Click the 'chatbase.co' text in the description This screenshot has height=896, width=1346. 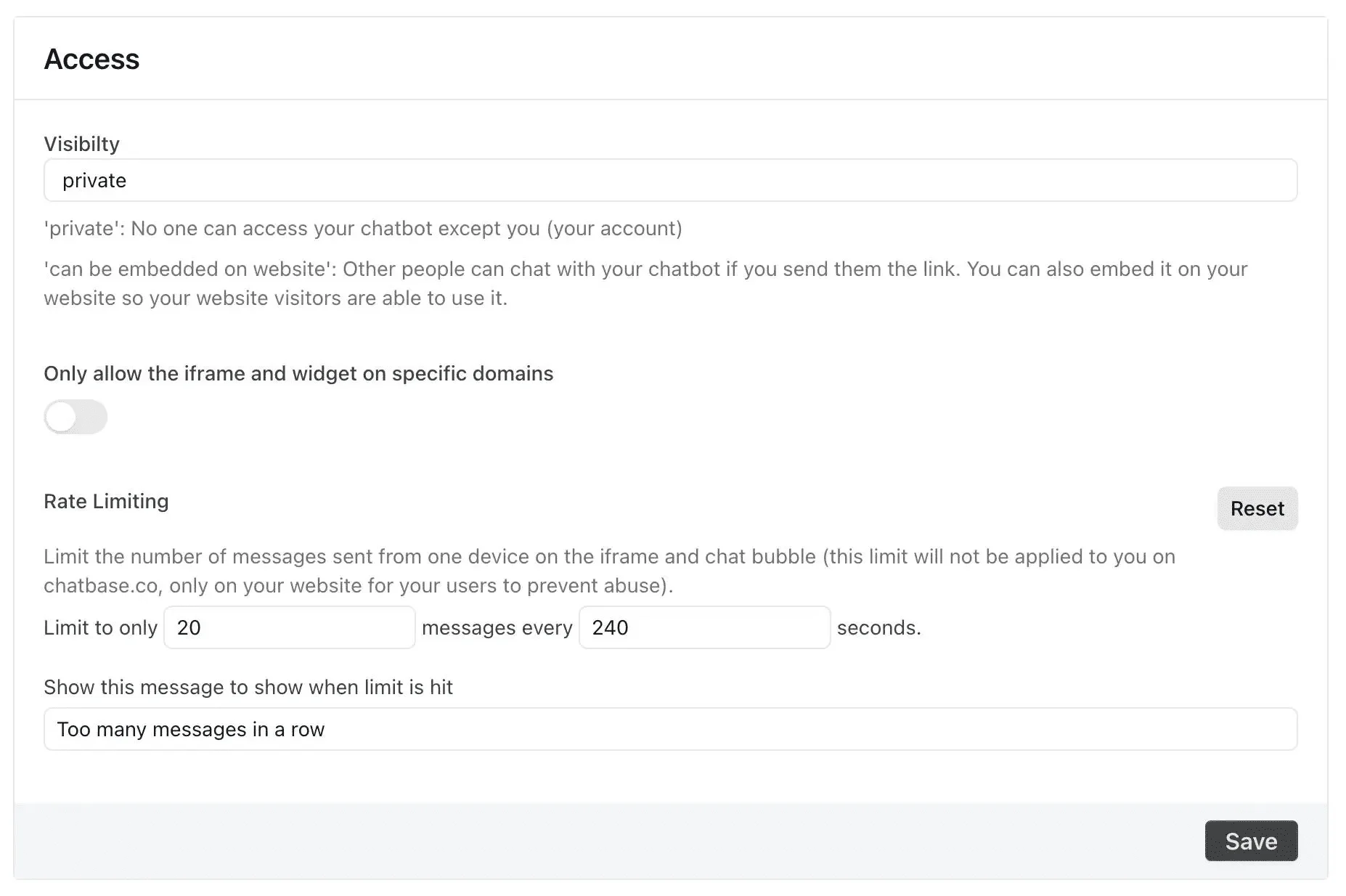[x=101, y=586]
